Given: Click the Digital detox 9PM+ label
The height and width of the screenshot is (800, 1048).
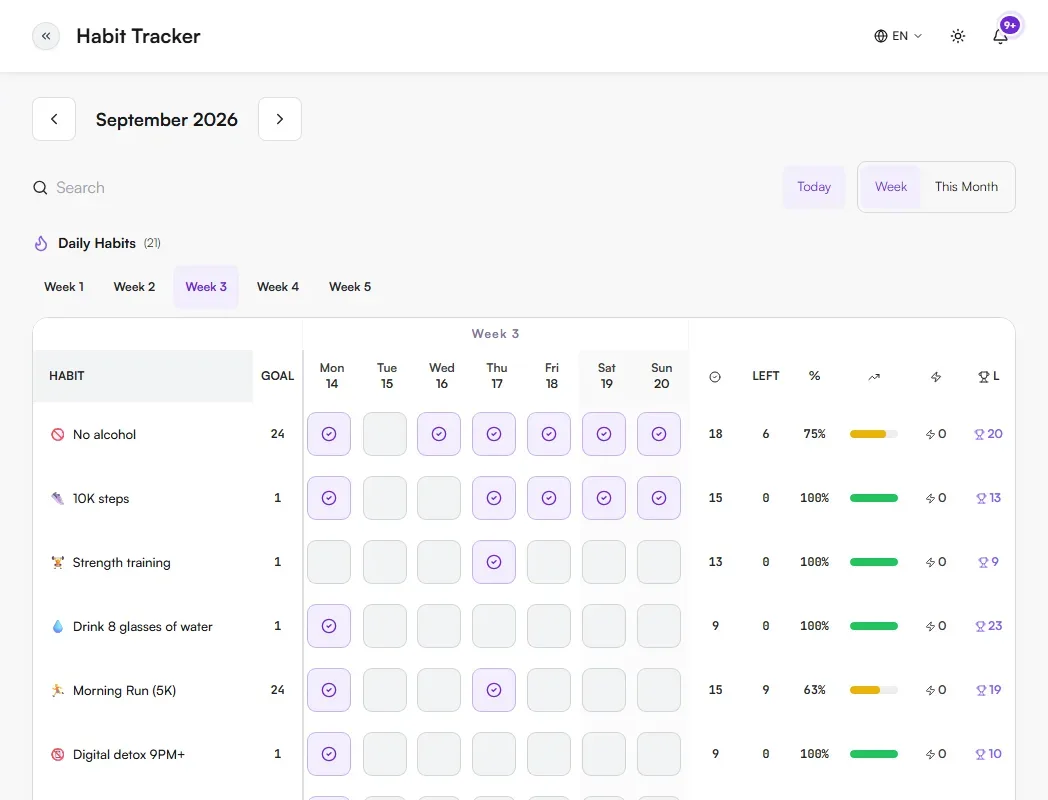Looking at the screenshot, I should point(128,755).
